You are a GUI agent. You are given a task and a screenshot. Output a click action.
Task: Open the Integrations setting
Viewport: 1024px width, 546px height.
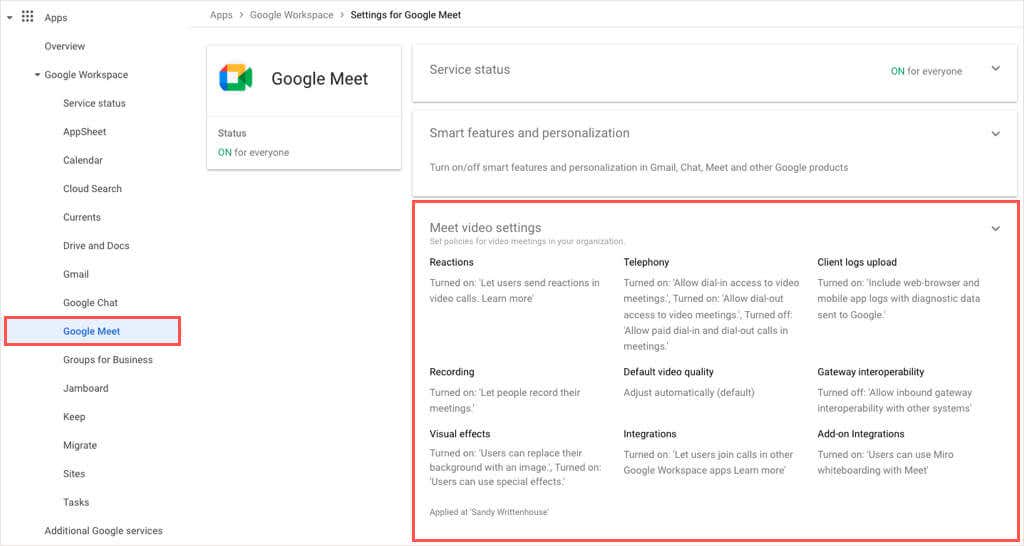tap(649, 434)
